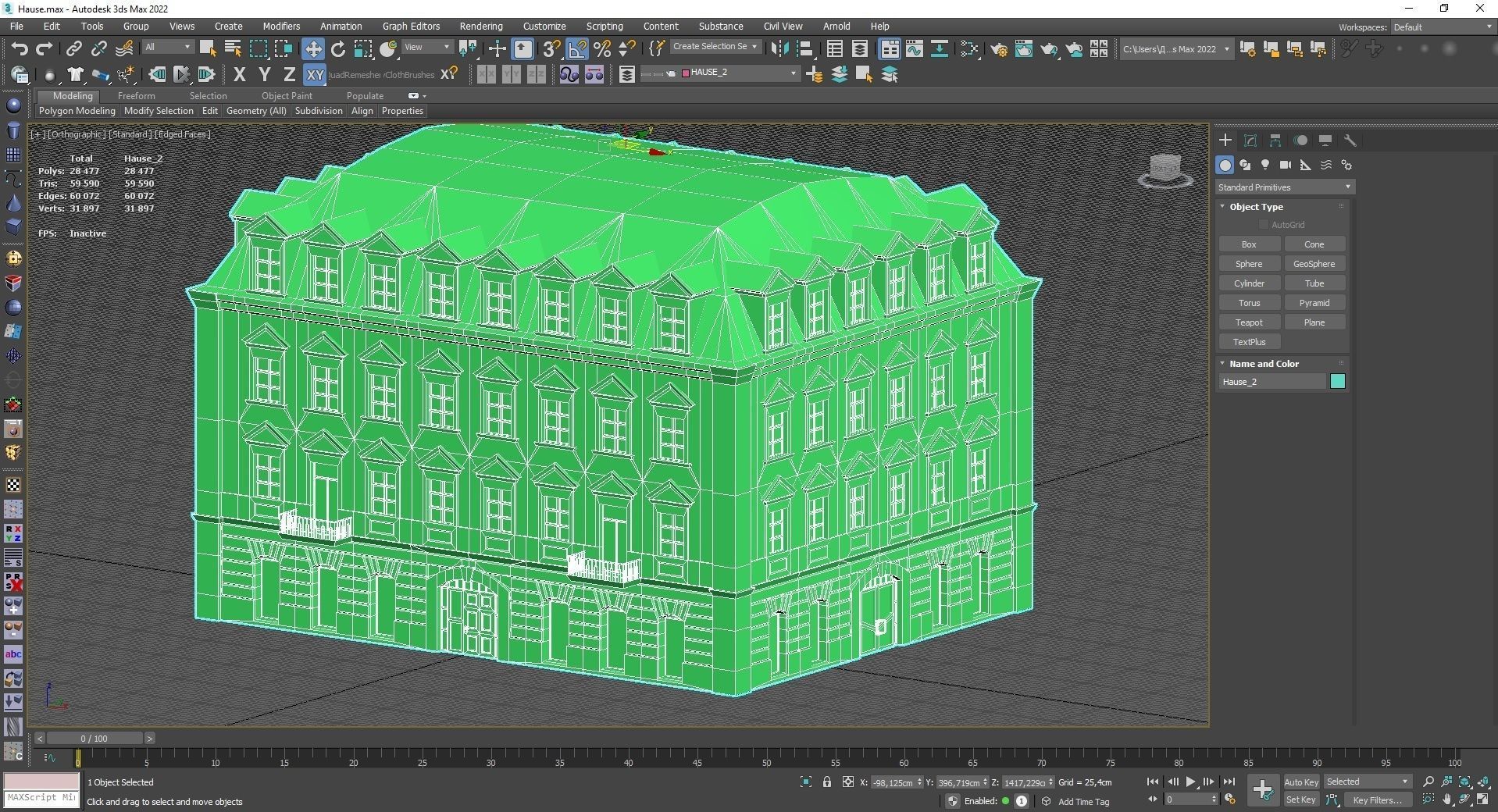Open the Modifiers menu

281,26
